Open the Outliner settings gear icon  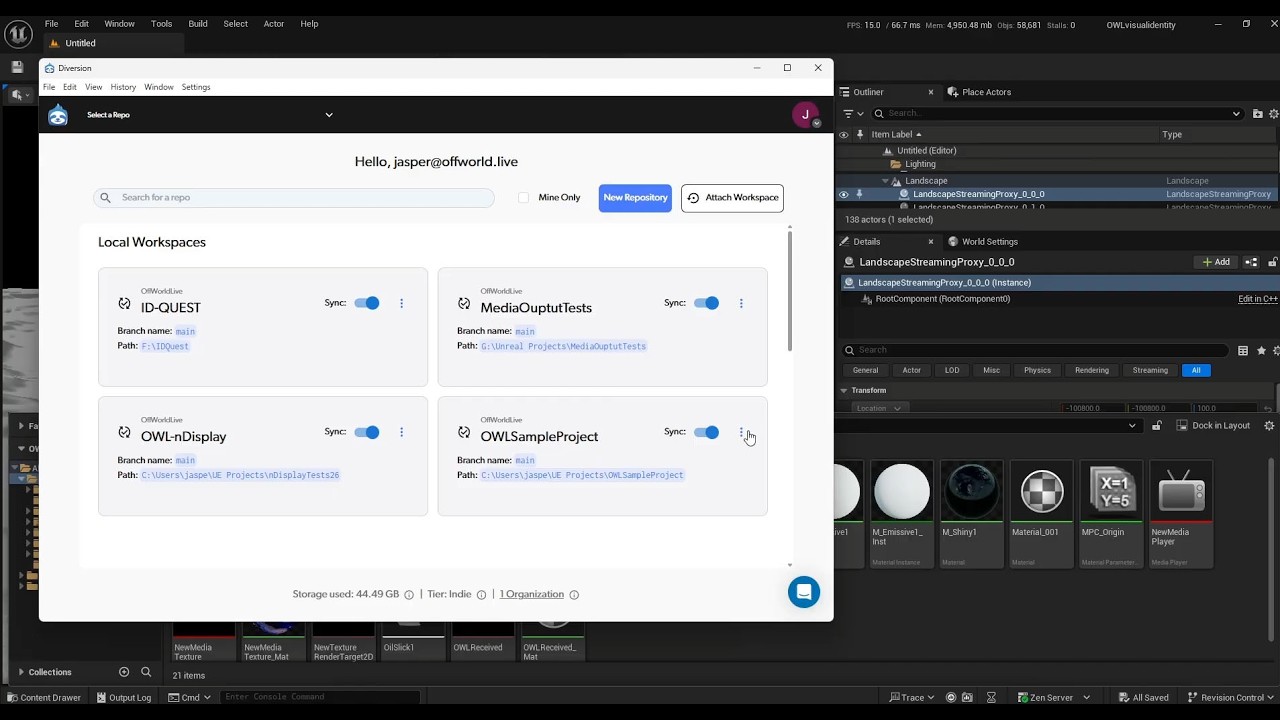pos(1272,114)
